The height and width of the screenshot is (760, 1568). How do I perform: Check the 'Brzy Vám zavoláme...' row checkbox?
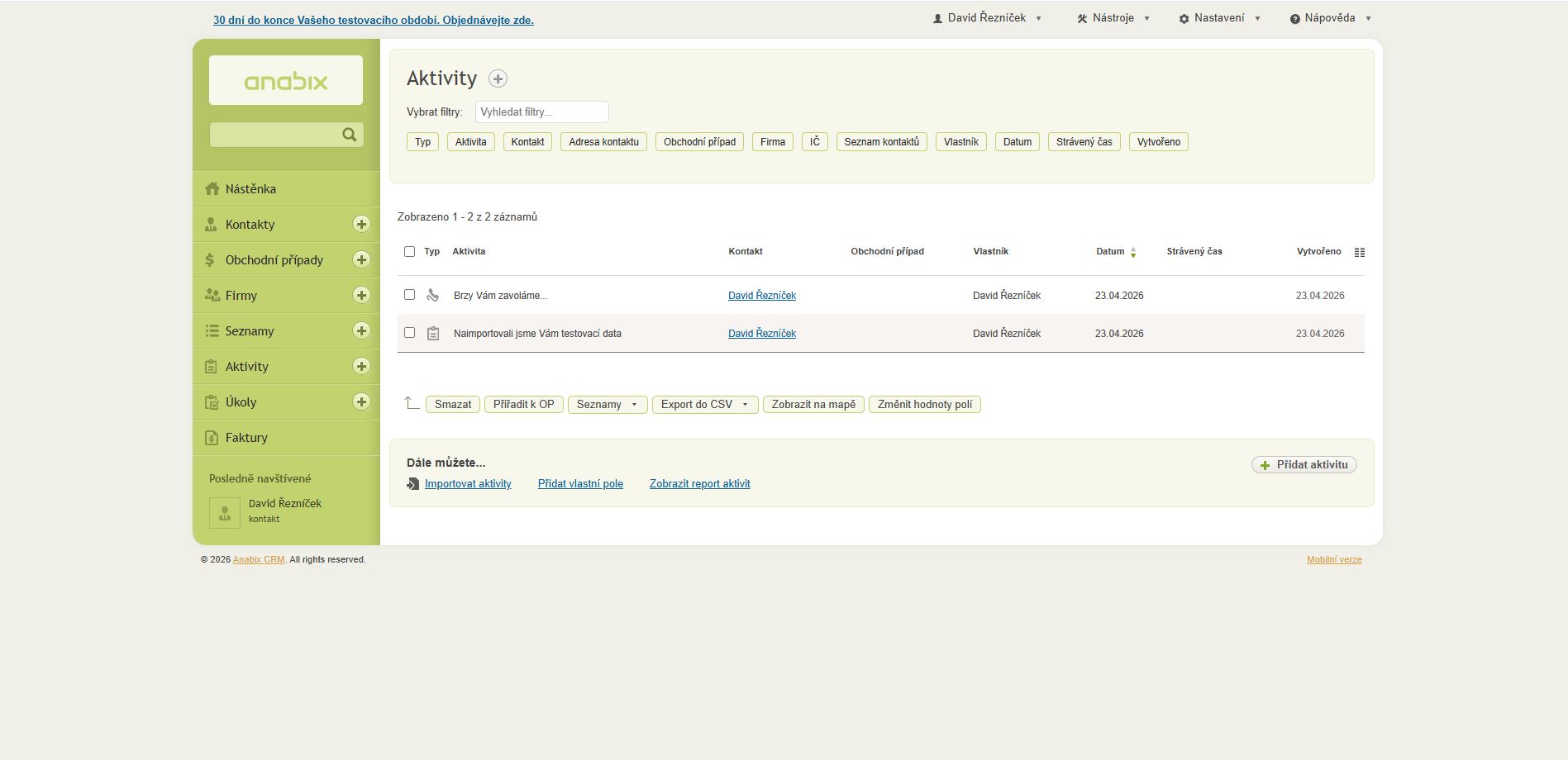pyautogui.click(x=409, y=294)
